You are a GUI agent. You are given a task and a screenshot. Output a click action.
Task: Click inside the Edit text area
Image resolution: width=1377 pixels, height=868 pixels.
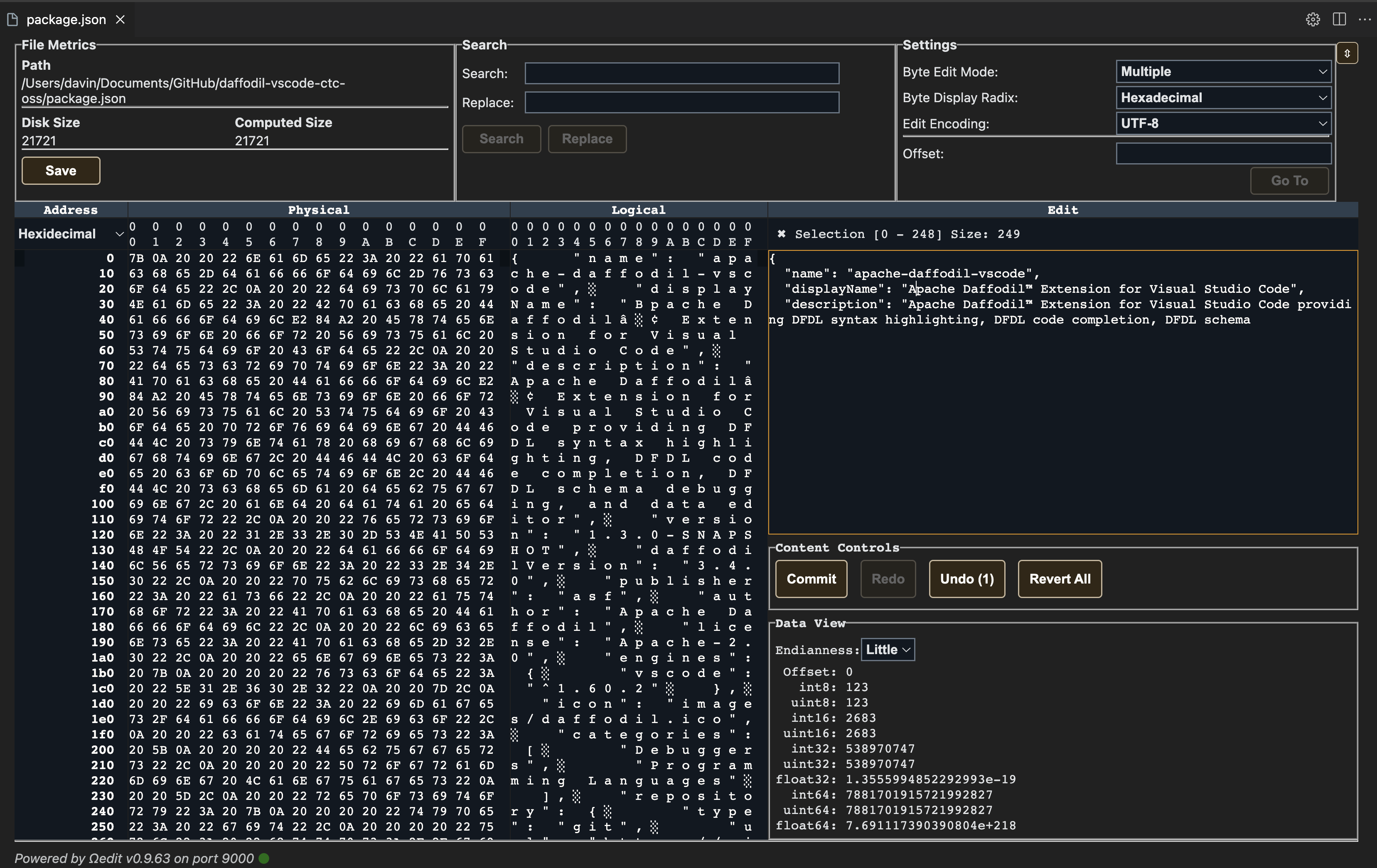[1062, 392]
